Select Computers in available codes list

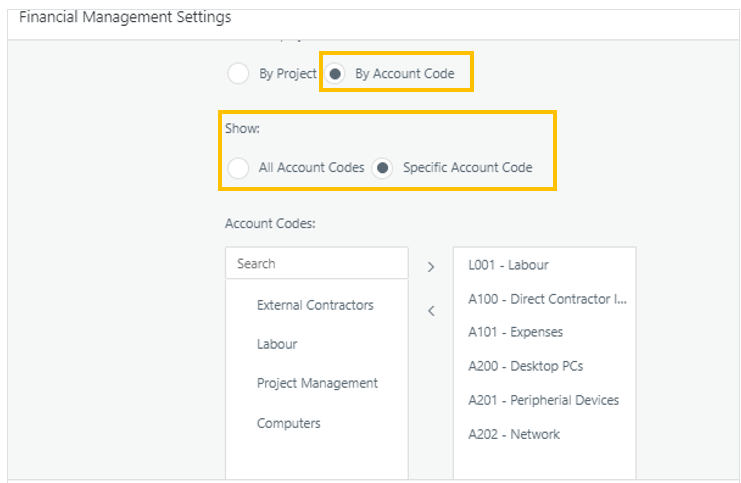coord(288,423)
